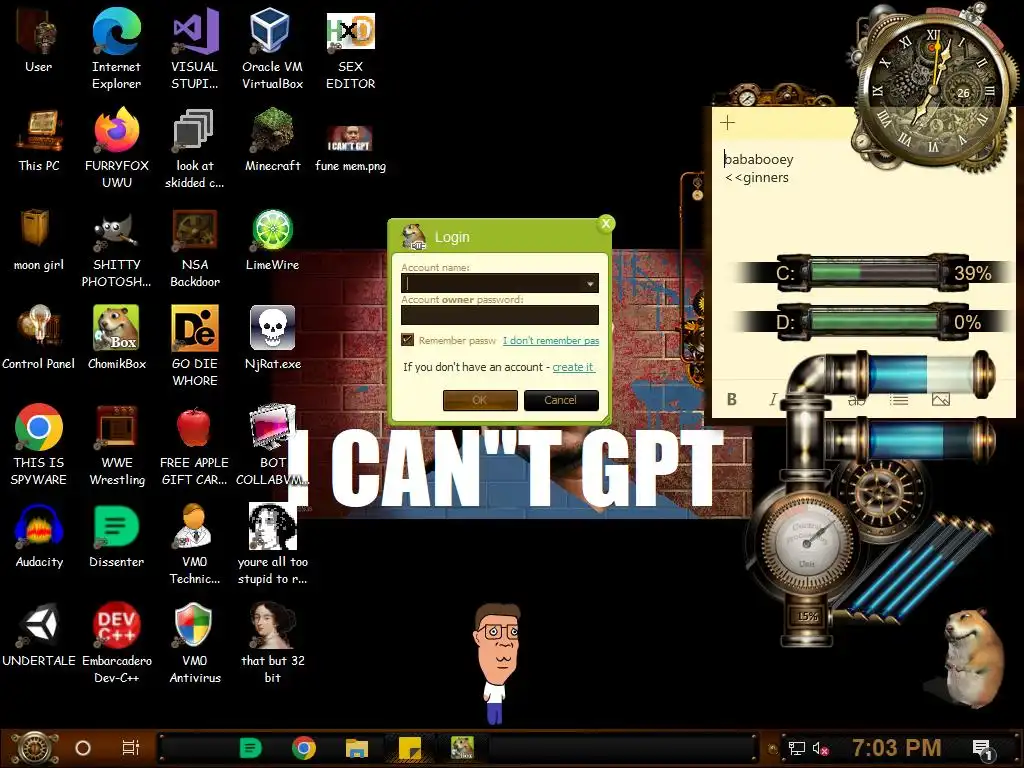Close the Login dialog with X
This screenshot has height=768, width=1024.
point(606,224)
